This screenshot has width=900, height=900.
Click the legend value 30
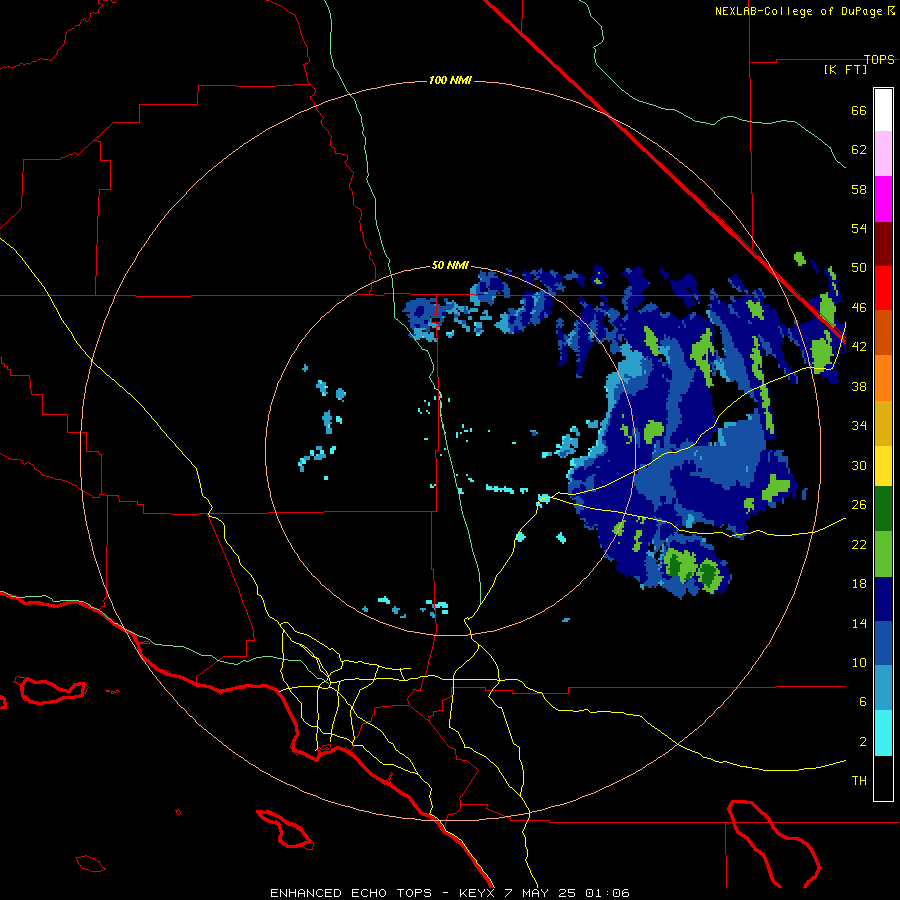click(859, 465)
